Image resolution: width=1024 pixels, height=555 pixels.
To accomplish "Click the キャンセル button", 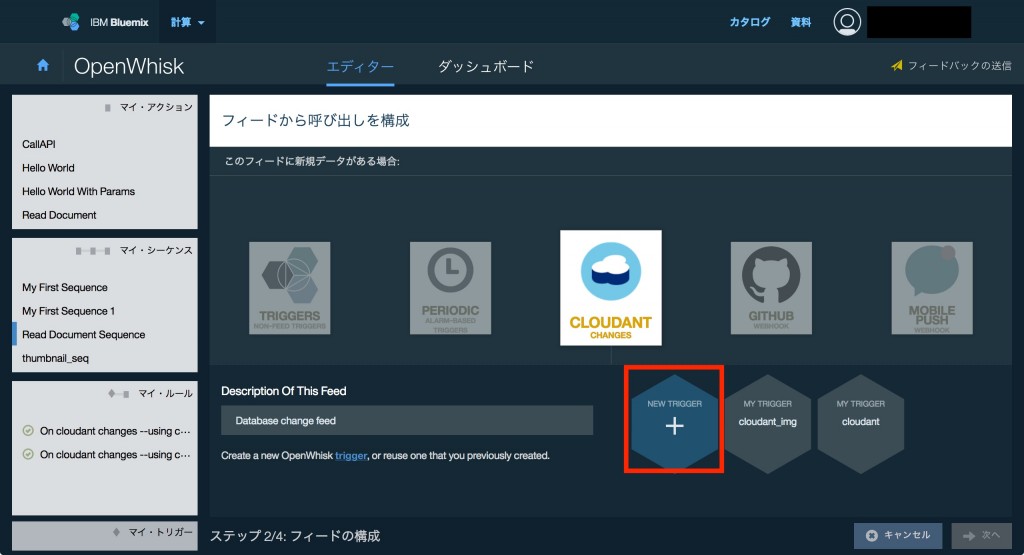I will [898, 535].
